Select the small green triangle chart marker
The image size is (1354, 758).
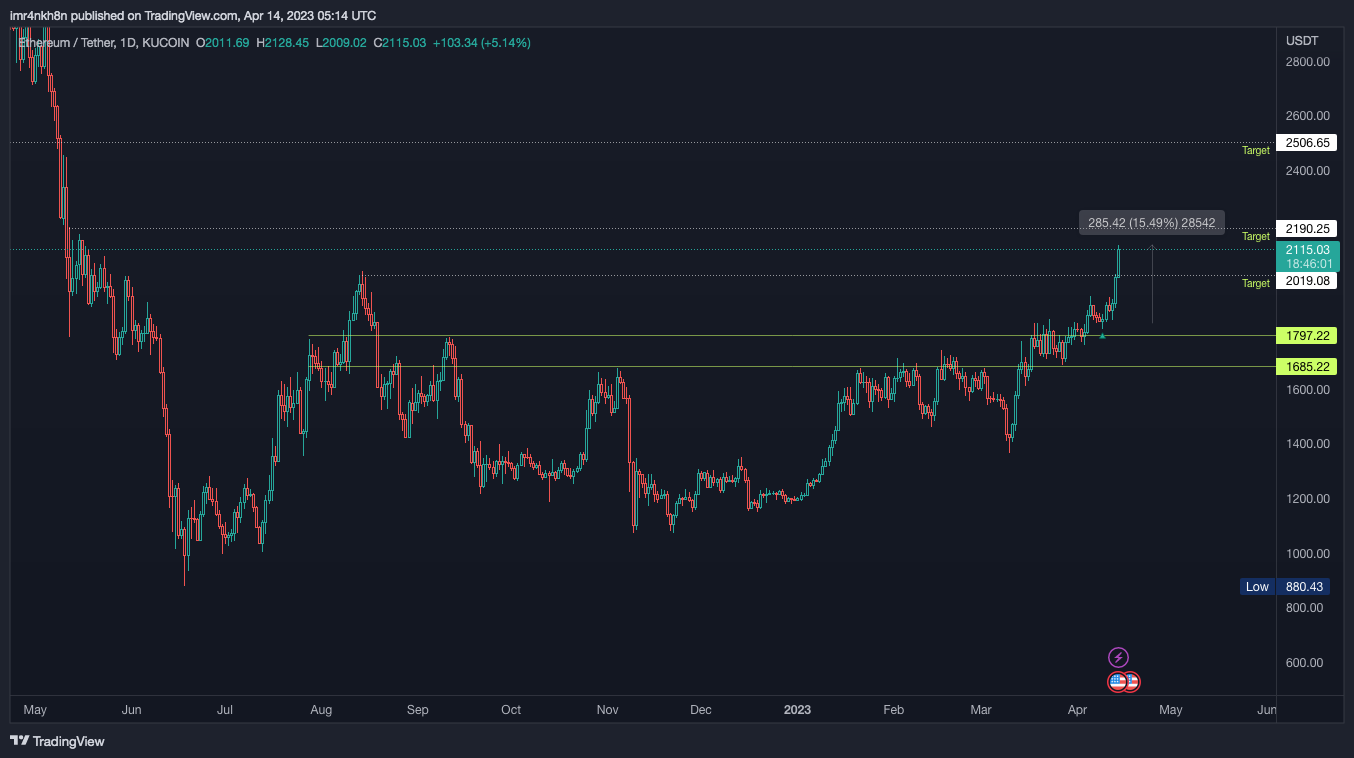tap(1102, 336)
